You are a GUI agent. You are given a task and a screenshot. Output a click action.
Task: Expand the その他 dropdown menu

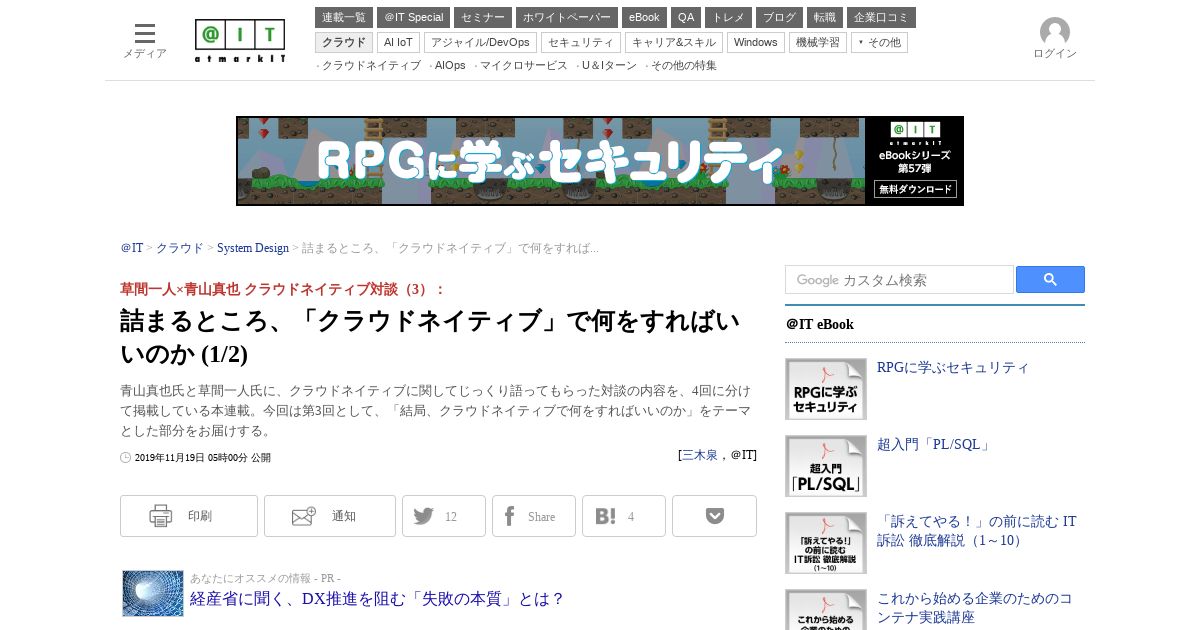(x=879, y=42)
